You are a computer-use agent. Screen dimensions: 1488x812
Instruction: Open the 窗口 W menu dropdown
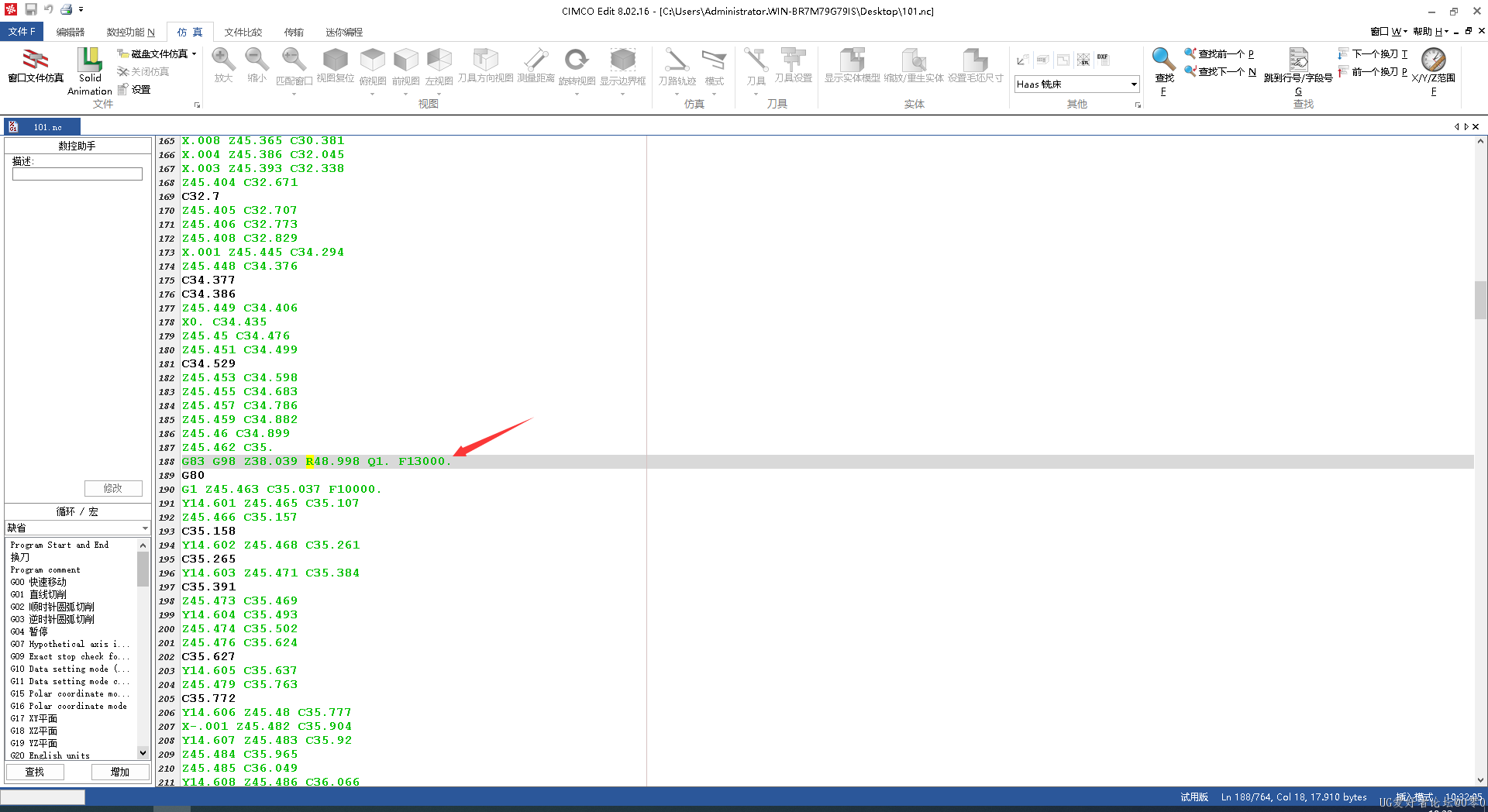click(1388, 32)
